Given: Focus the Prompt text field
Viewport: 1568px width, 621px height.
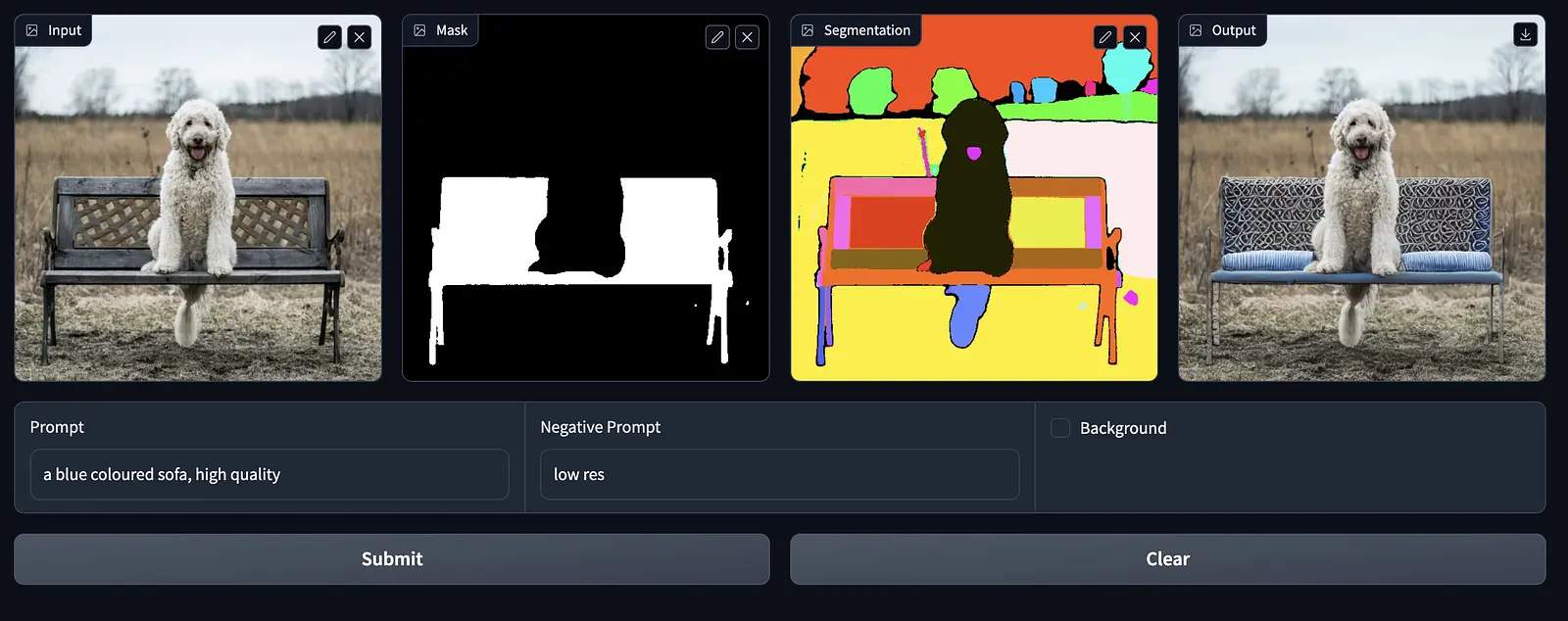Looking at the screenshot, I should (269, 474).
